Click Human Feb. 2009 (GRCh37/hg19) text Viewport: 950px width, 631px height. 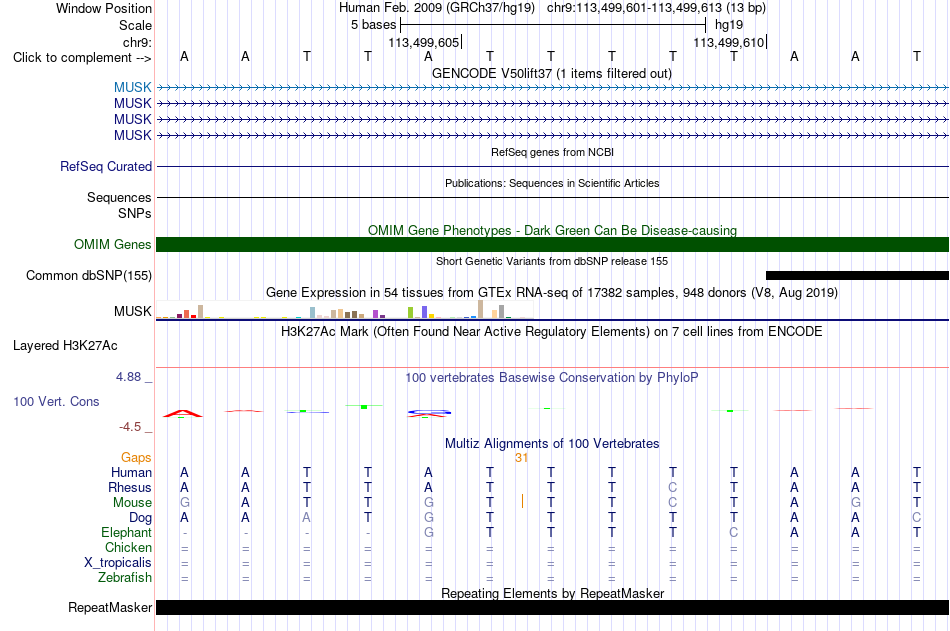point(437,8)
